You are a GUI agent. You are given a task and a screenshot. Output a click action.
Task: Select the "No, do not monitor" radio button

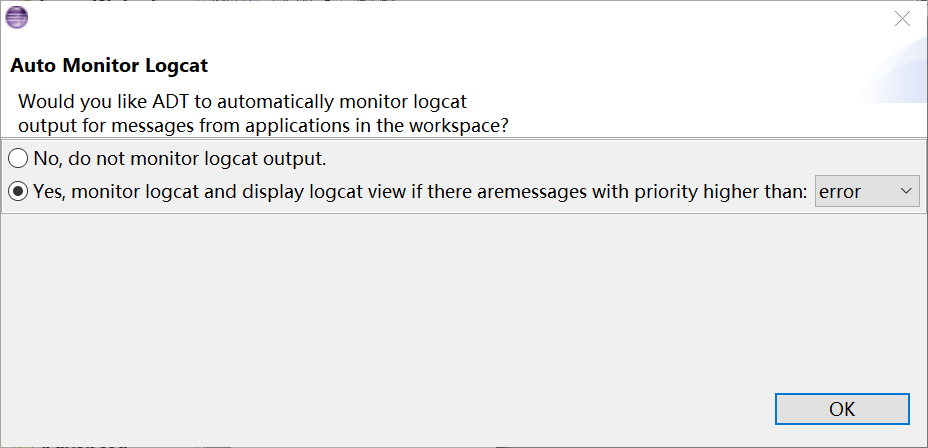tap(18, 158)
